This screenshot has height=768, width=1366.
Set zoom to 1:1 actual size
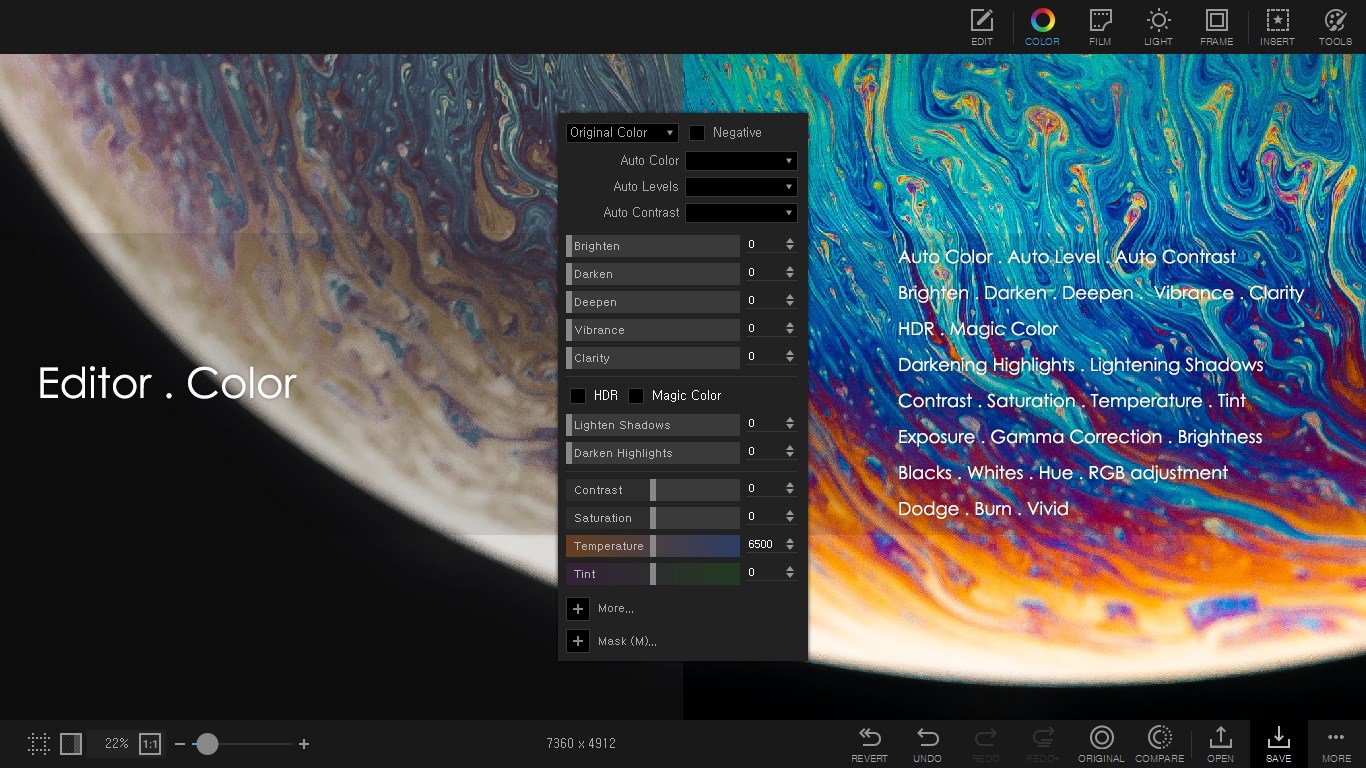pos(150,744)
